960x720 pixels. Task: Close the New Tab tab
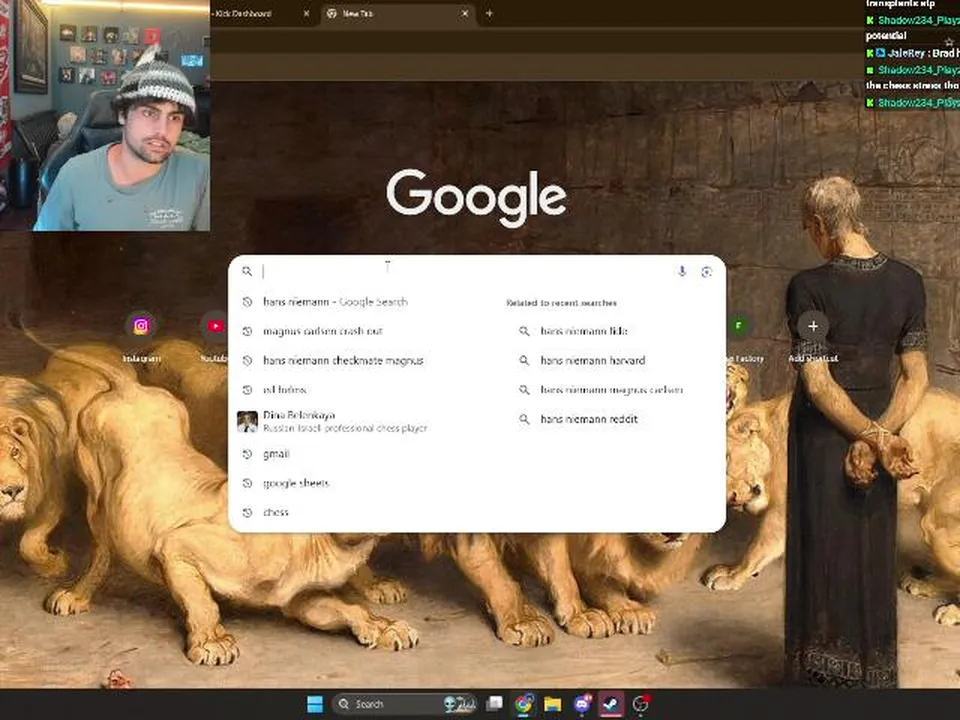(465, 13)
